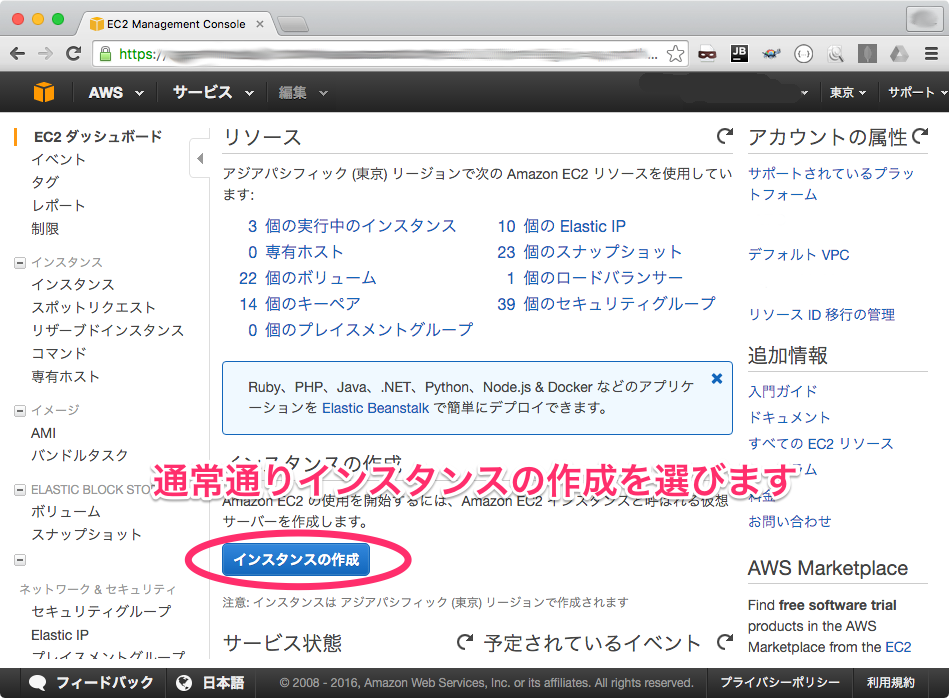
Task: Click the browser address bar
Action: coord(390,54)
